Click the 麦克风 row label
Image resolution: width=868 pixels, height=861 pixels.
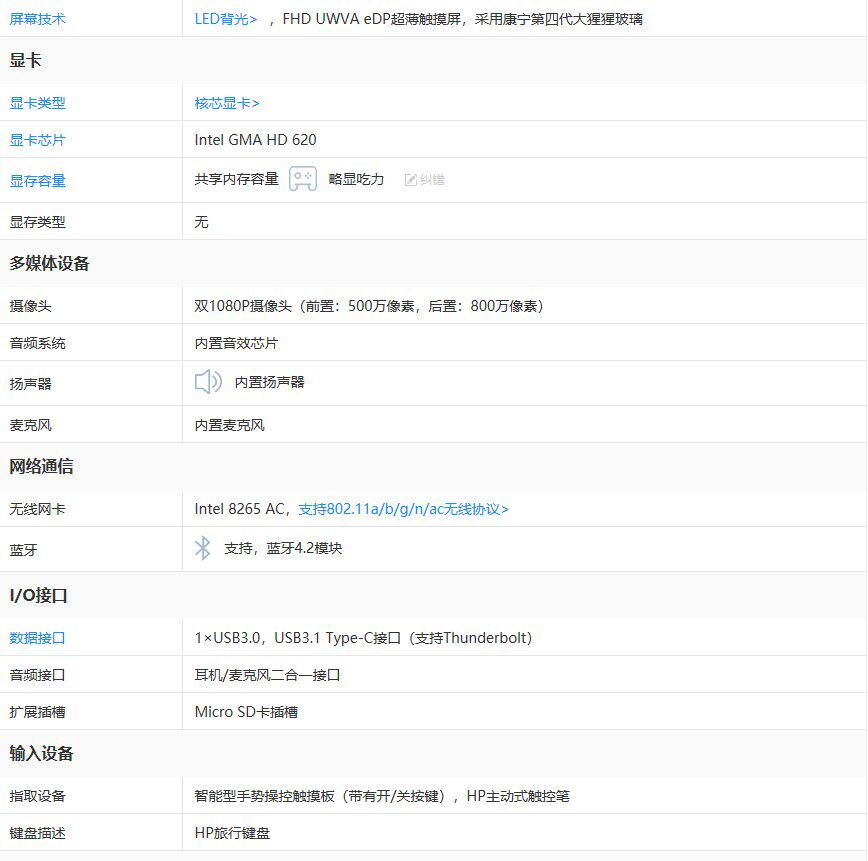(x=30, y=425)
